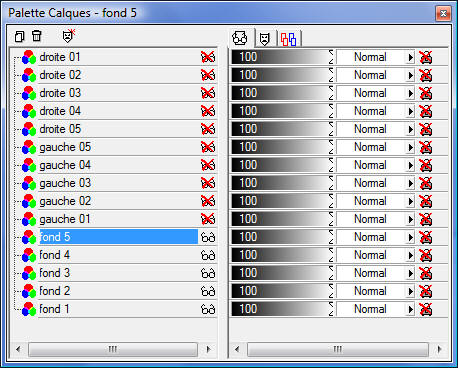Open blend mode menu arrow for droite 01
The height and width of the screenshot is (368, 458).
pos(410,57)
